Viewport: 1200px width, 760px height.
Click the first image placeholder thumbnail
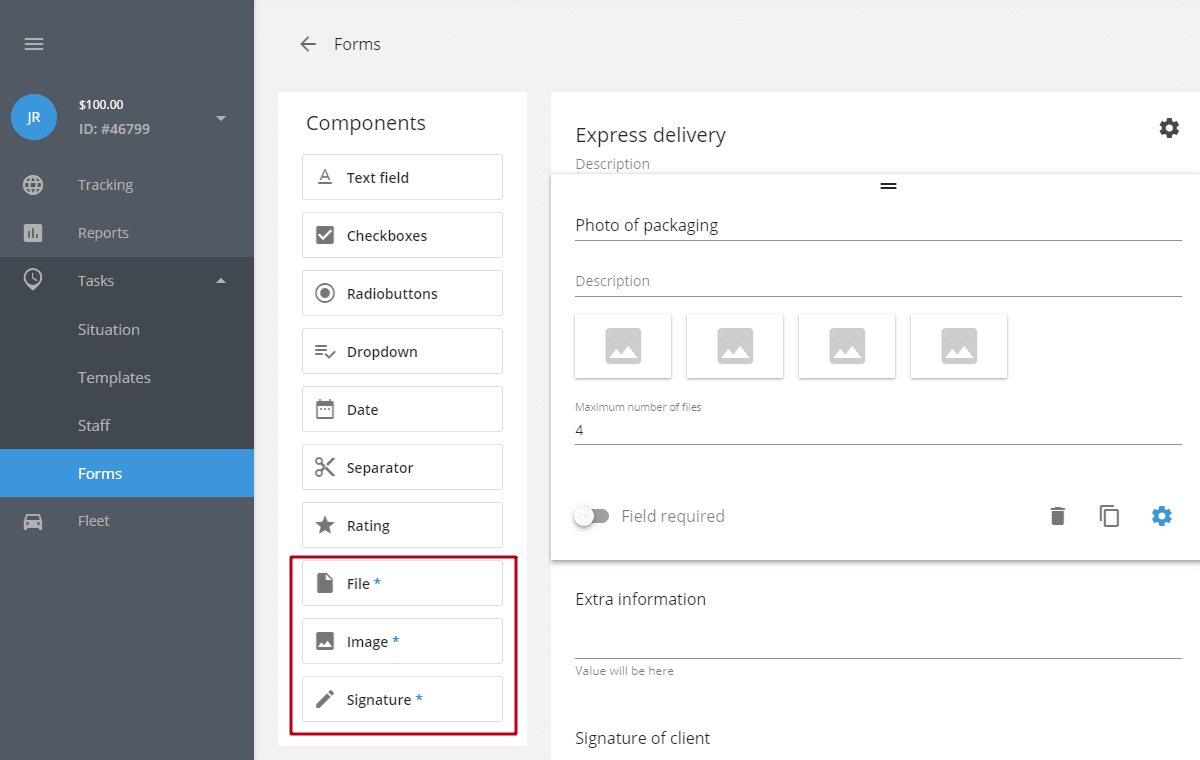623,346
